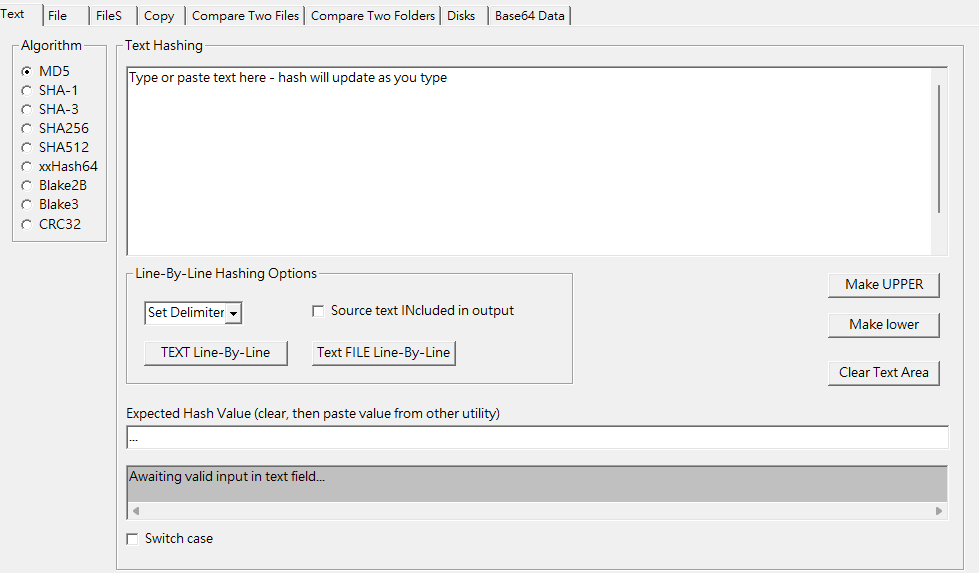Click the Make UPPER button
Image resolution: width=979 pixels, height=573 pixels.
coord(884,285)
